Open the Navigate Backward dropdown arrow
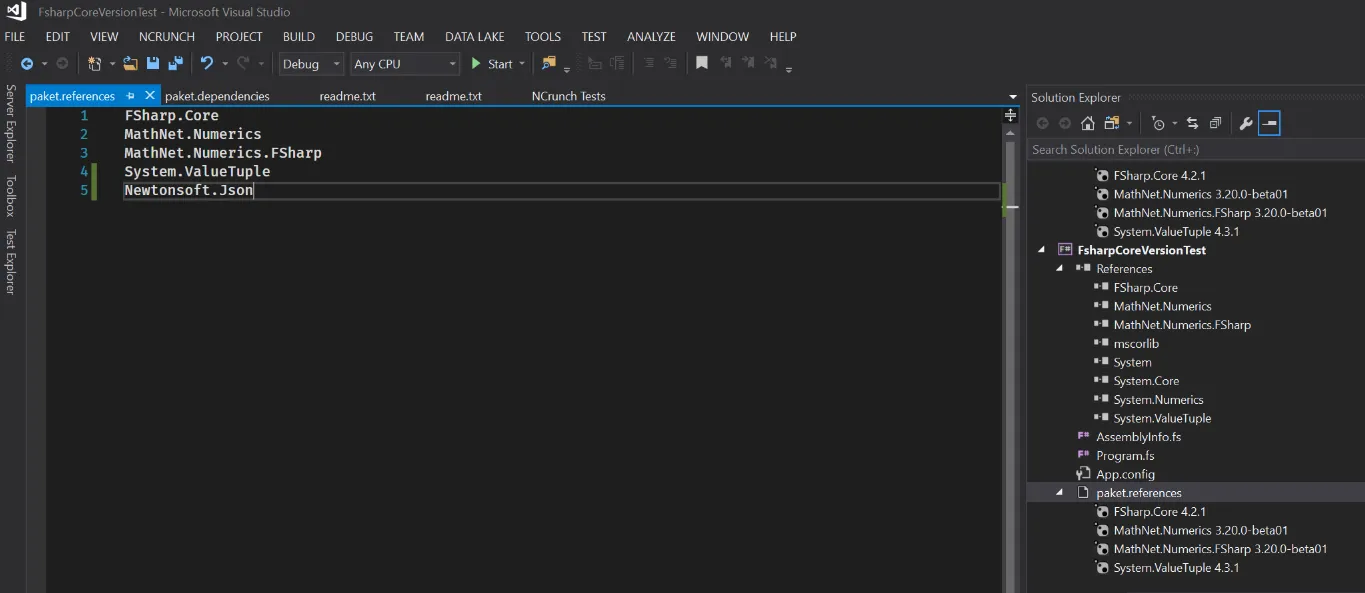The image size is (1365, 593). tap(44, 64)
